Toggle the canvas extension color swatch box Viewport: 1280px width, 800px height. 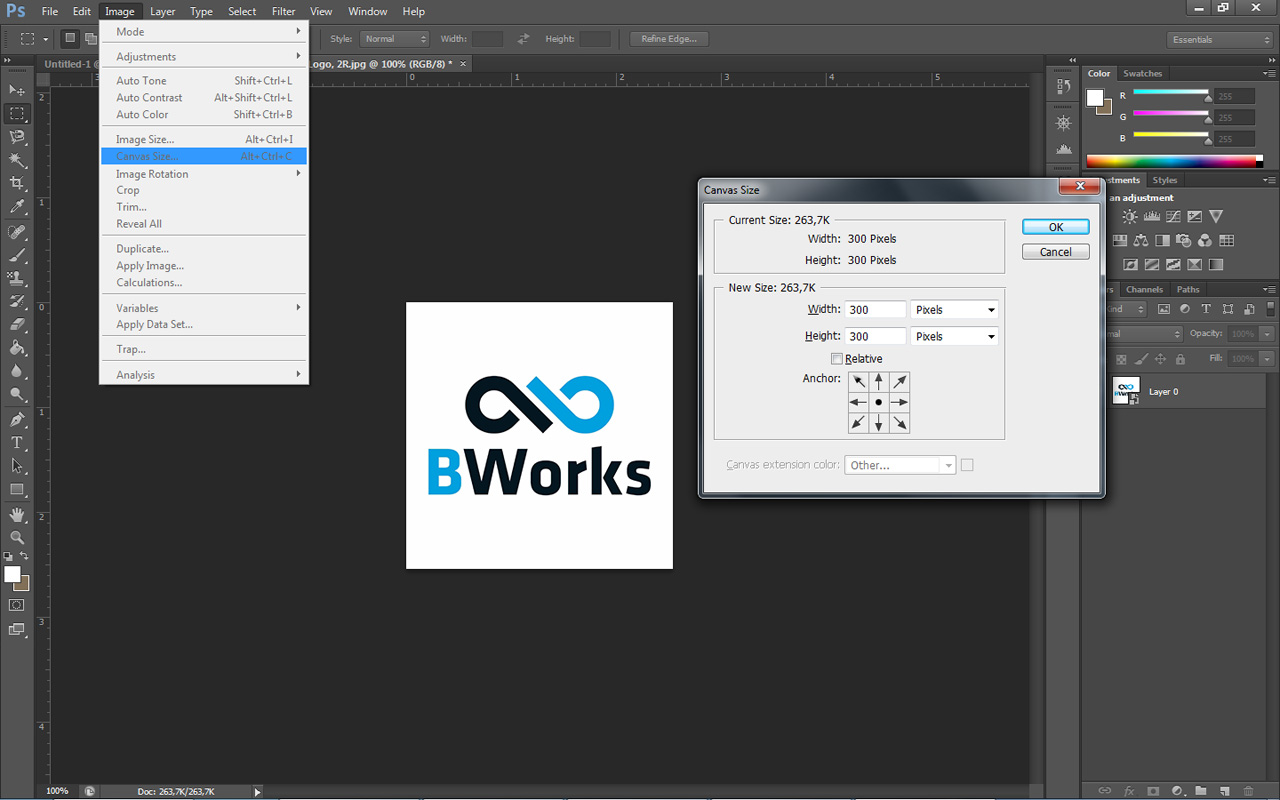pyautogui.click(x=966, y=465)
